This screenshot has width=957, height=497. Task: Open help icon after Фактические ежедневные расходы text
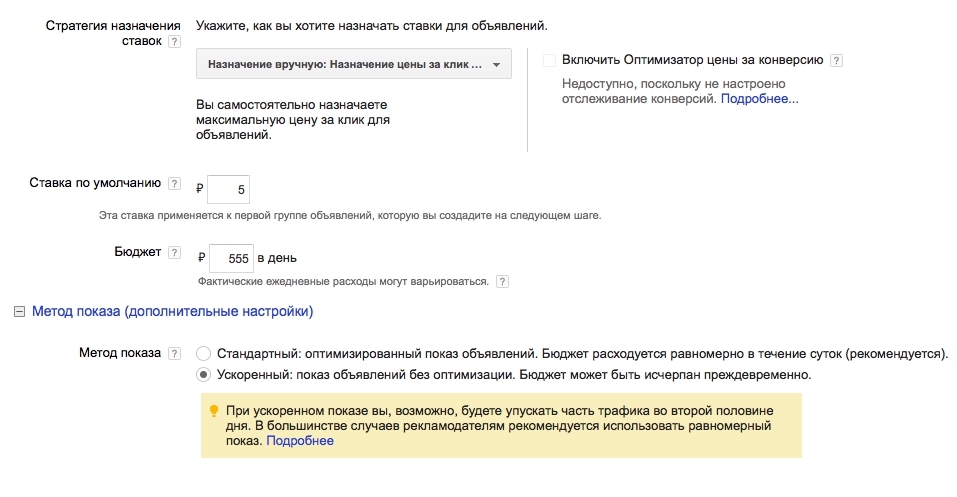[x=502, y=281]
